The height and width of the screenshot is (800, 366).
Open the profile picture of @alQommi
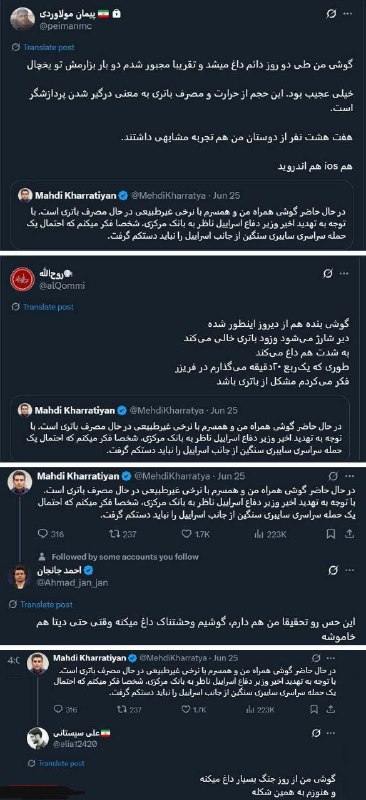point(22,280)
